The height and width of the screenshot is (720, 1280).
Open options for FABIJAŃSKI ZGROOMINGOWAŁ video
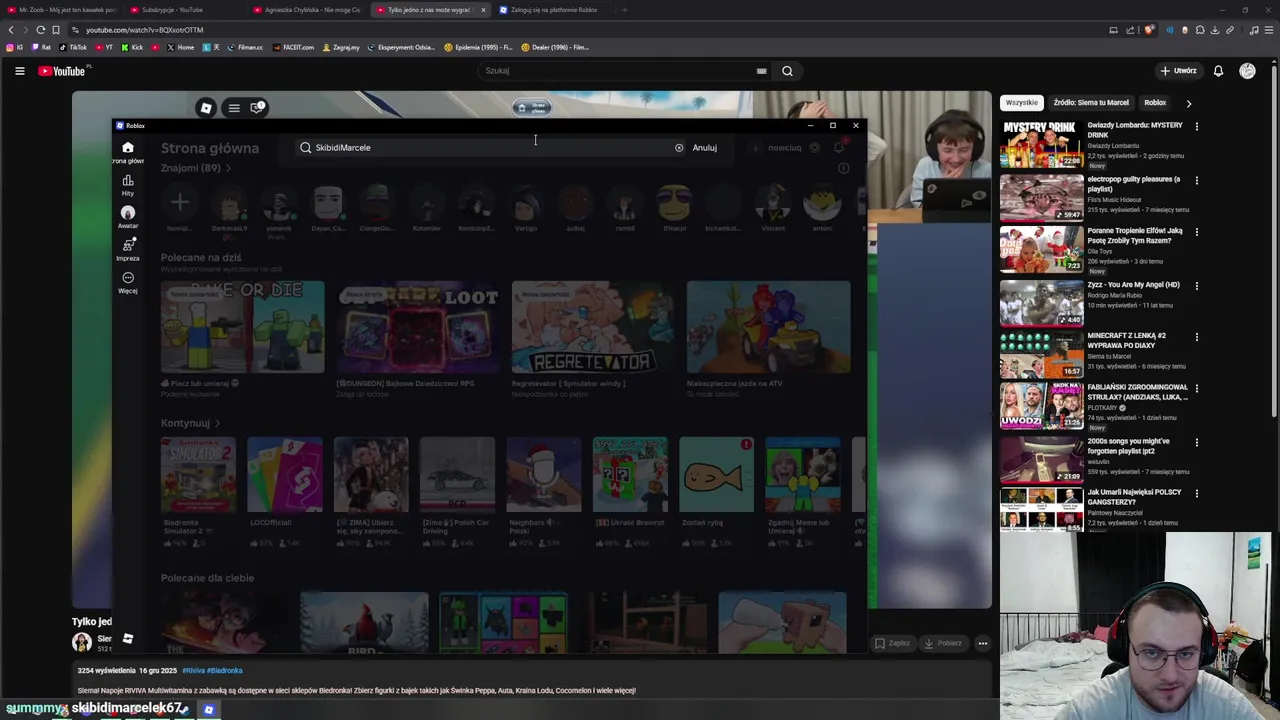pos(1196,389)
